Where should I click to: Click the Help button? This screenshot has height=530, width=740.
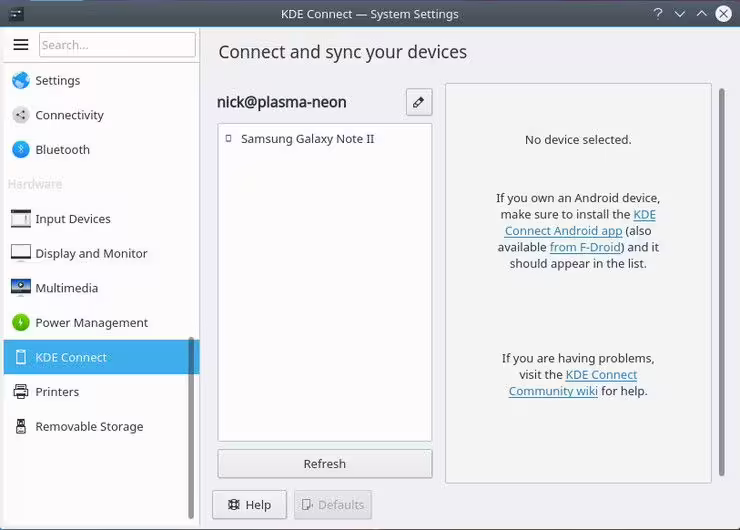(x=249, y=505)
